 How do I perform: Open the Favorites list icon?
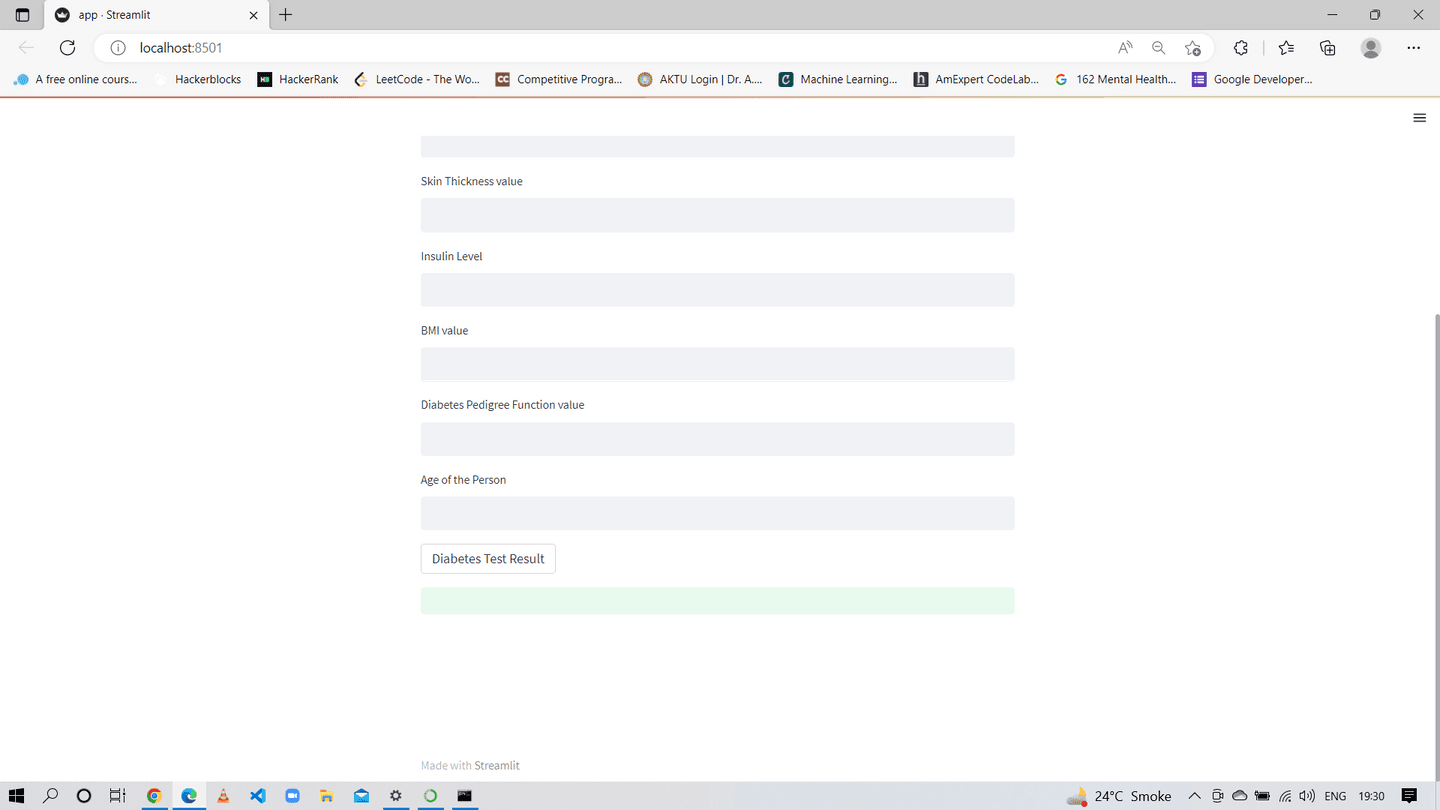(1286, 48)
